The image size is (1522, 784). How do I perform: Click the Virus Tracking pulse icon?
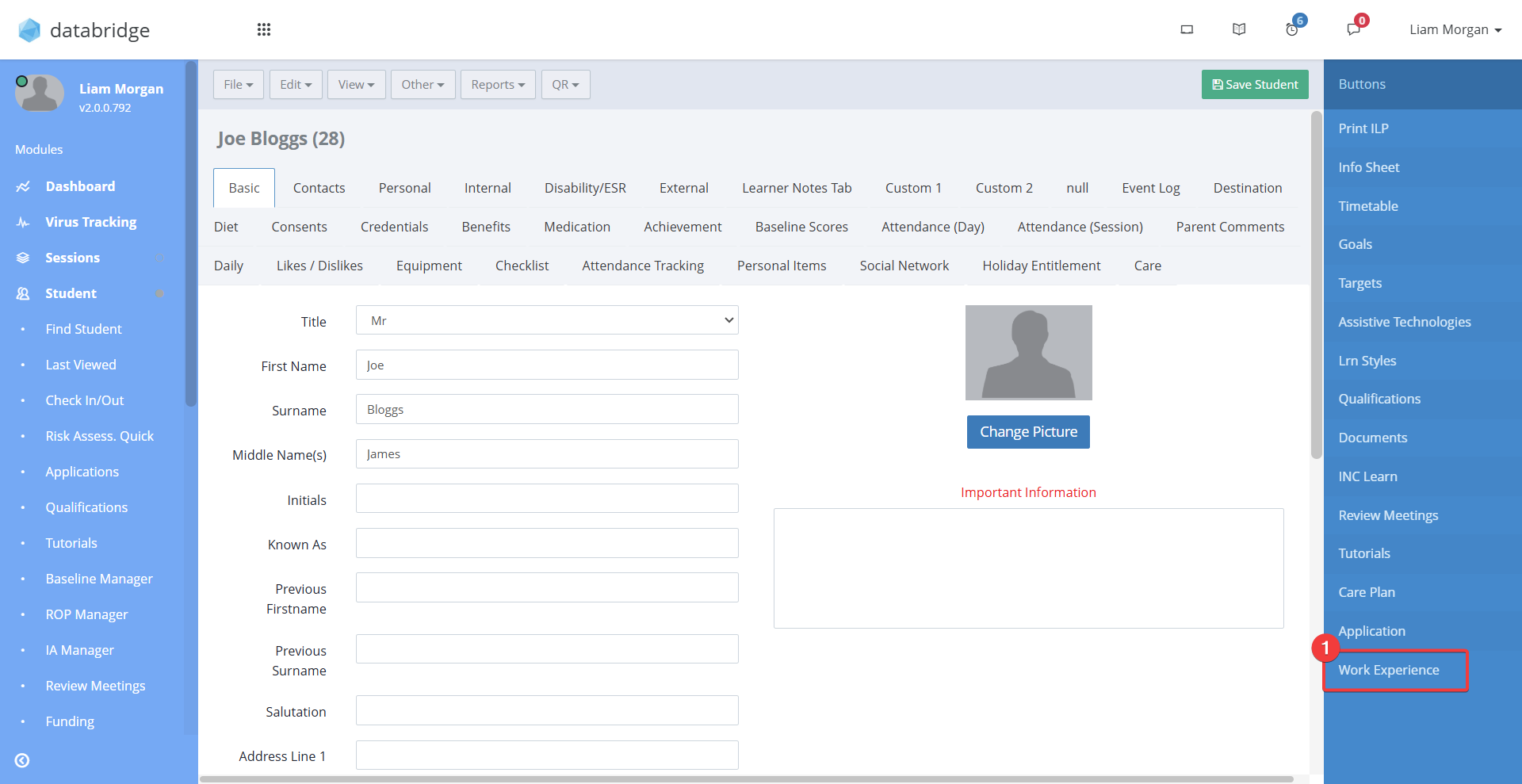pos(23,222)
